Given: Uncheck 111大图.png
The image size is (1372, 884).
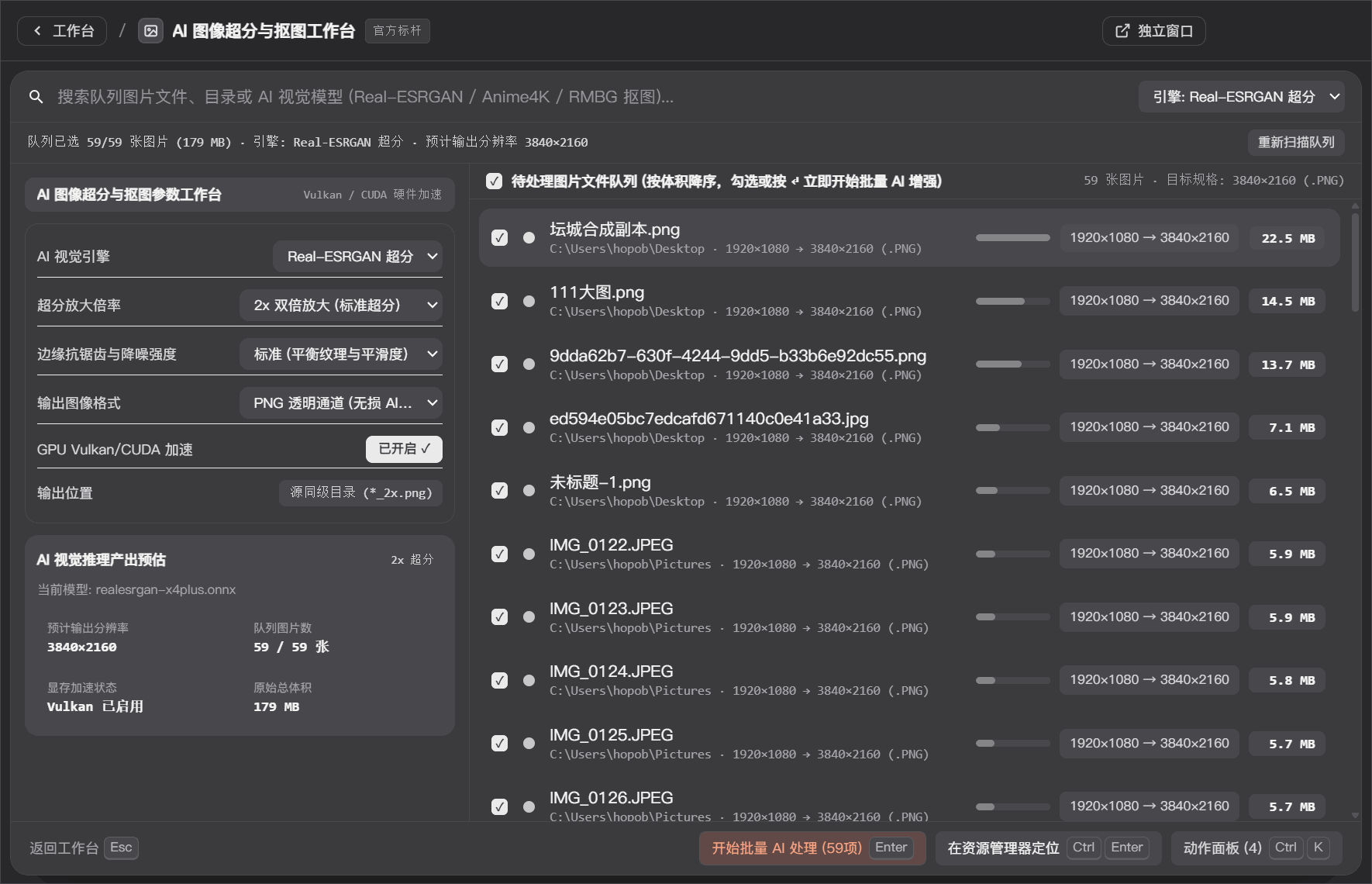Looking at the screenshot, I should click(x=500, y=301).
